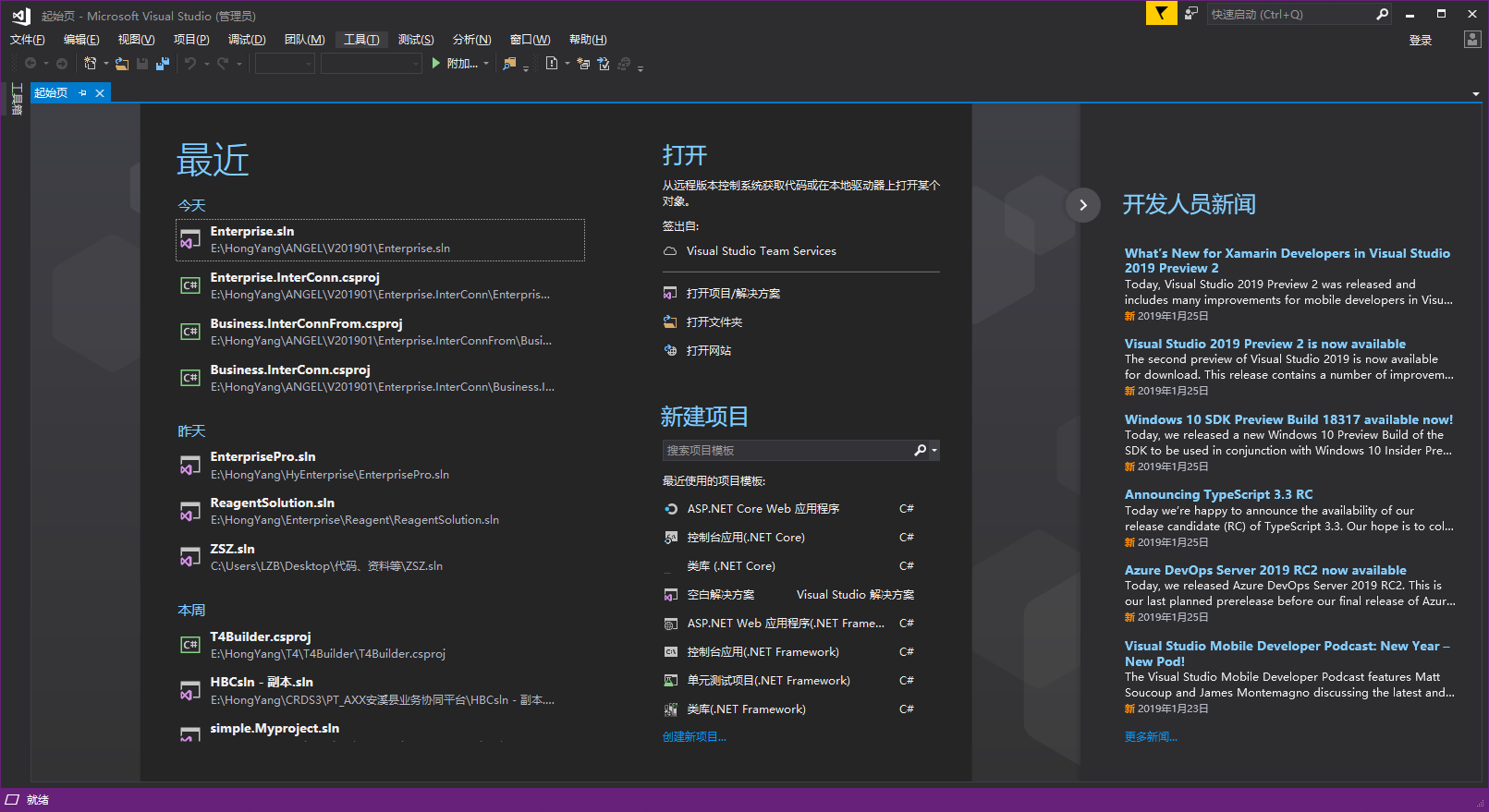Click the Open File toolbar icon
Image resolution: width=1489 pixels, height=812 pixels.
[x=122, y=63]
